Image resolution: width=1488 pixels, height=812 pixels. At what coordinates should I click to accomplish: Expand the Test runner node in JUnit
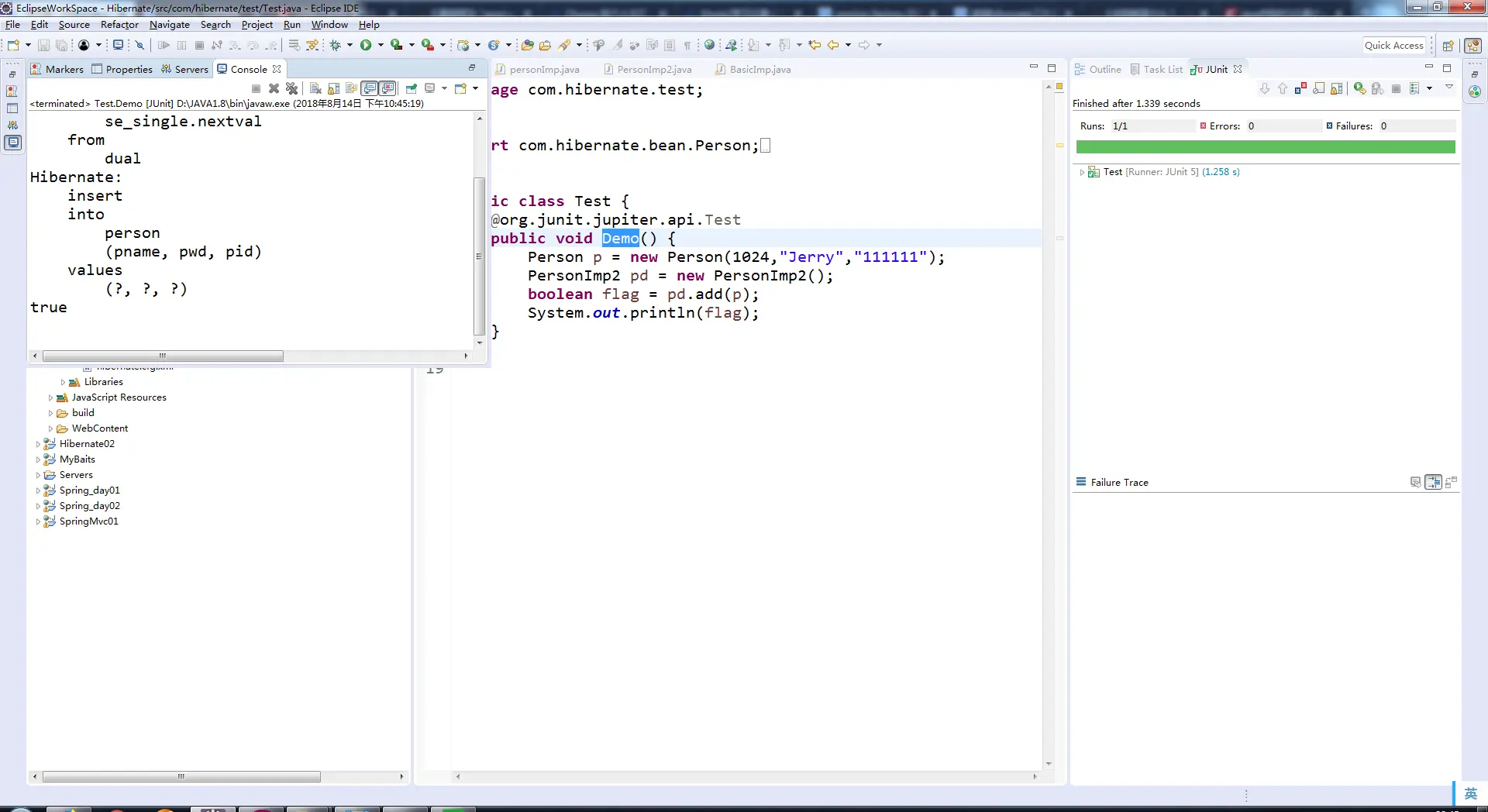coord(1082,172)
